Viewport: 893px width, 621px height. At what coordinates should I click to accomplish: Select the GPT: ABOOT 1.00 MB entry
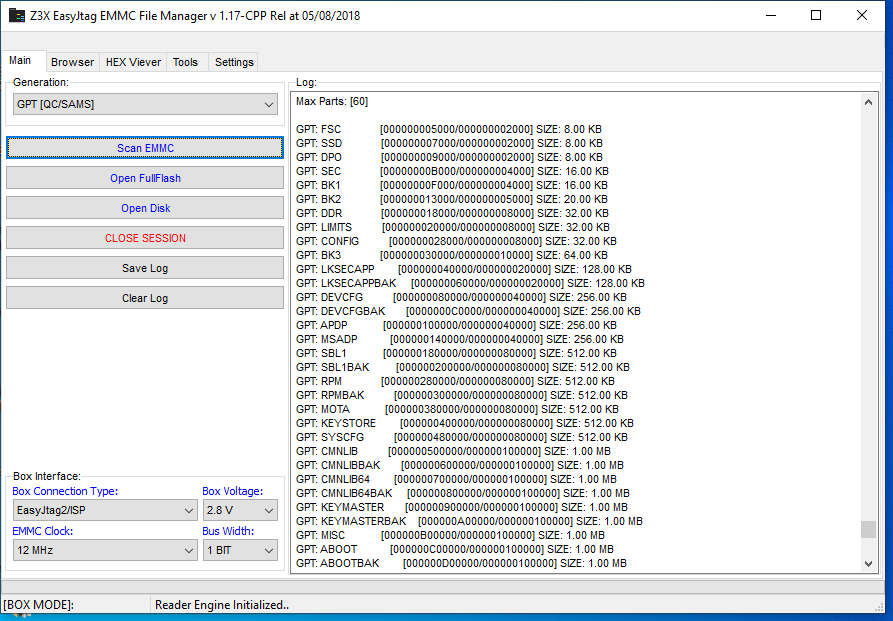pyautogui.click(x=455, y=550)
